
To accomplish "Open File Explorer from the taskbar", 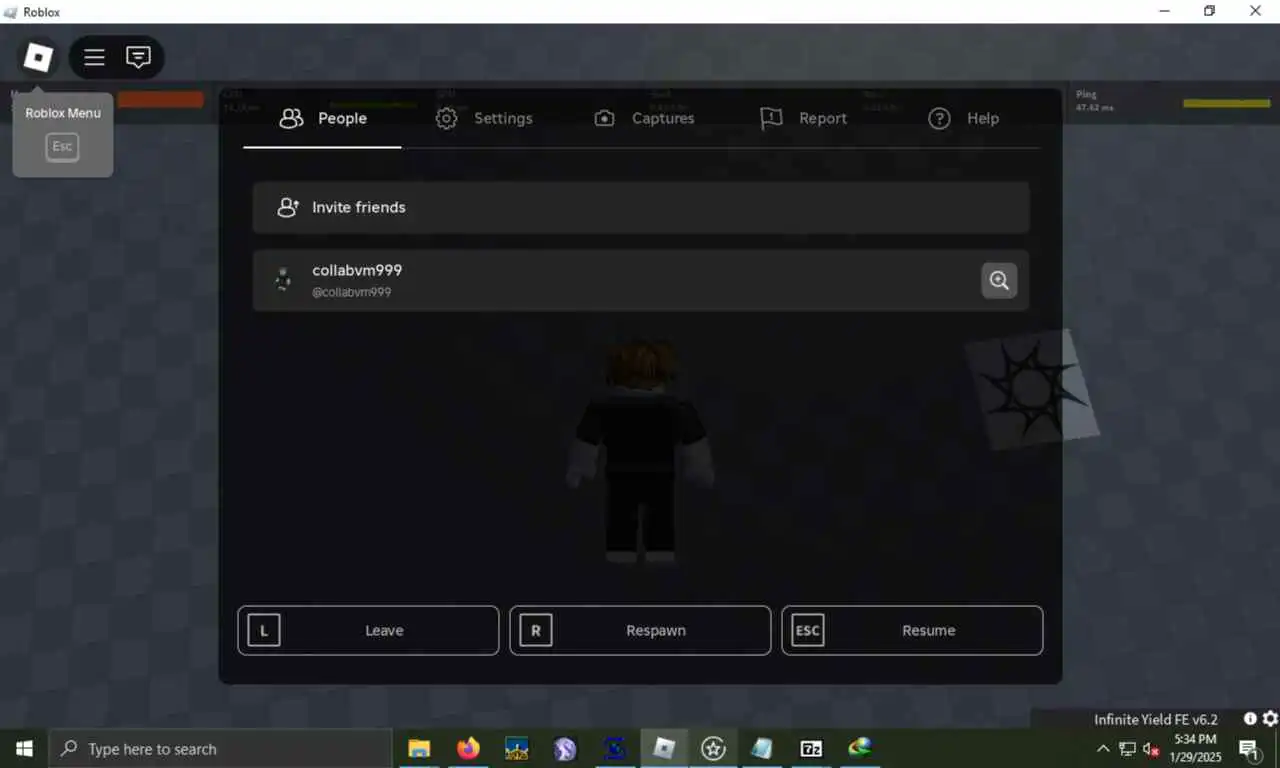I will pos(419,748).
